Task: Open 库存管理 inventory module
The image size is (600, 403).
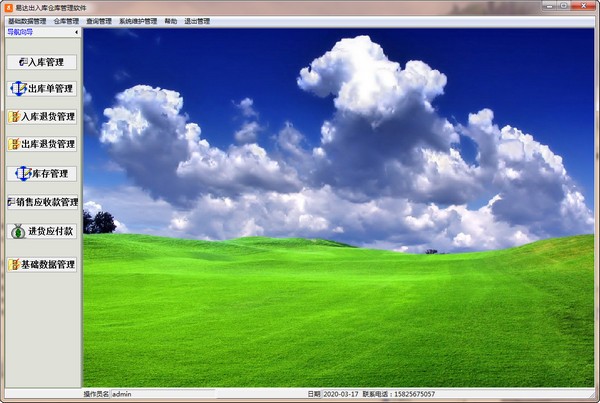Action: 42,174
